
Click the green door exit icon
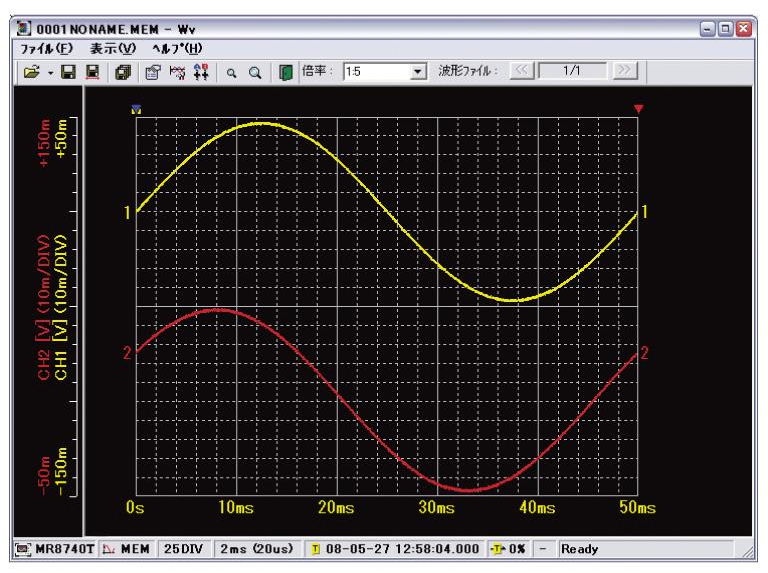click(x=286, y=72)
